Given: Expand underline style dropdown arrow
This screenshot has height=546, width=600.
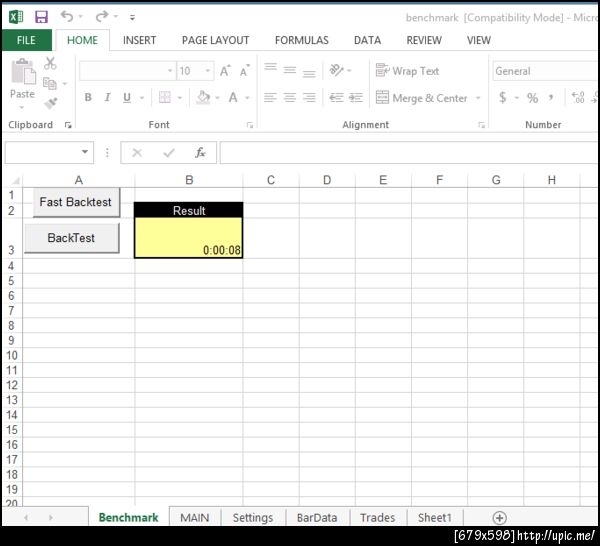Looking at the screenshot, I should pos(142,98).
